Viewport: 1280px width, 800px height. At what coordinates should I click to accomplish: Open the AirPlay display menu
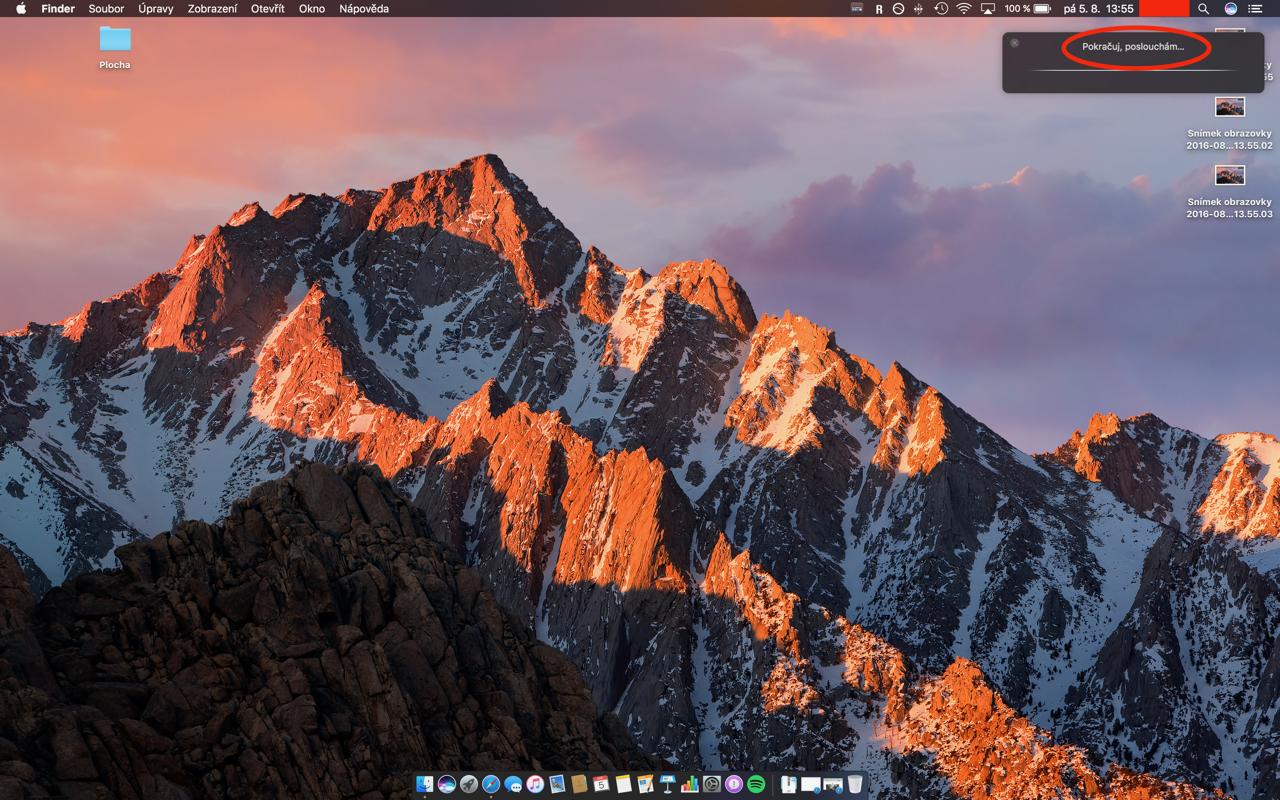click(x=988, y=9)
